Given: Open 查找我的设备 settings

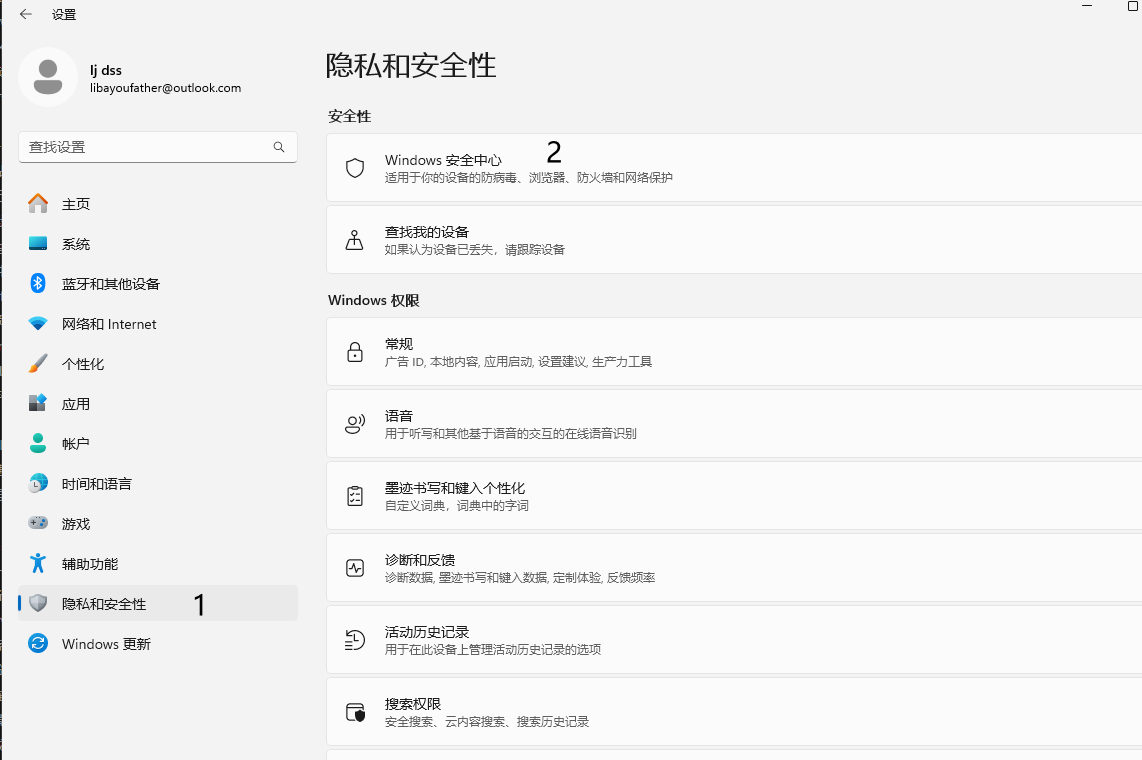Looking at the screenshot, I should pos(734,240).
